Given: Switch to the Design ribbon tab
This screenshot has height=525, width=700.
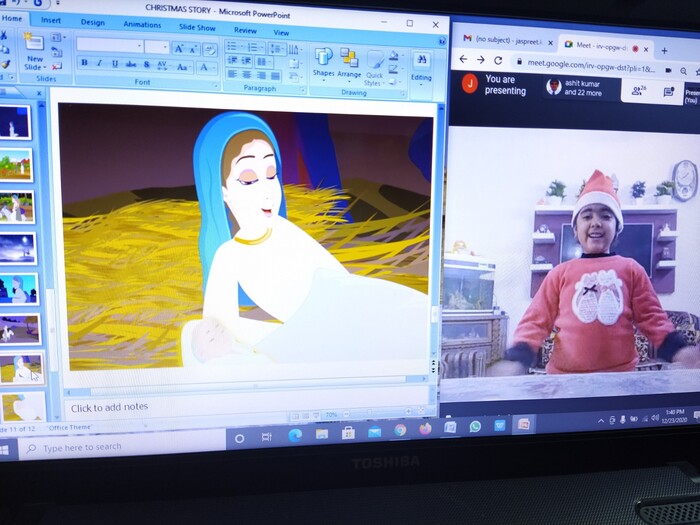Looking at the screenshot, I should [93, 22].
